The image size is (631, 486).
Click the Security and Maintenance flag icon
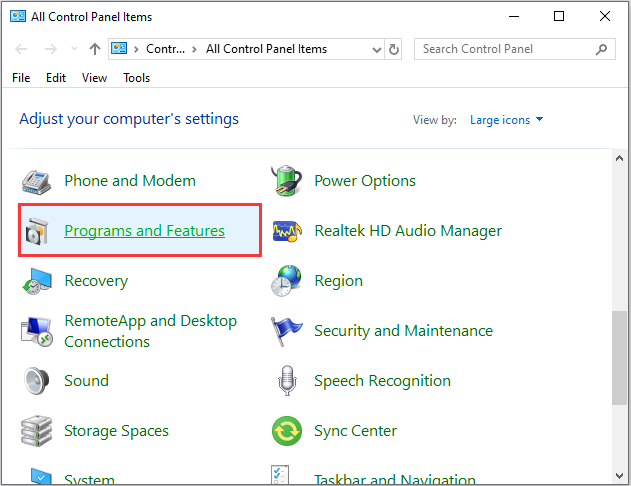[x=286, y=331]
